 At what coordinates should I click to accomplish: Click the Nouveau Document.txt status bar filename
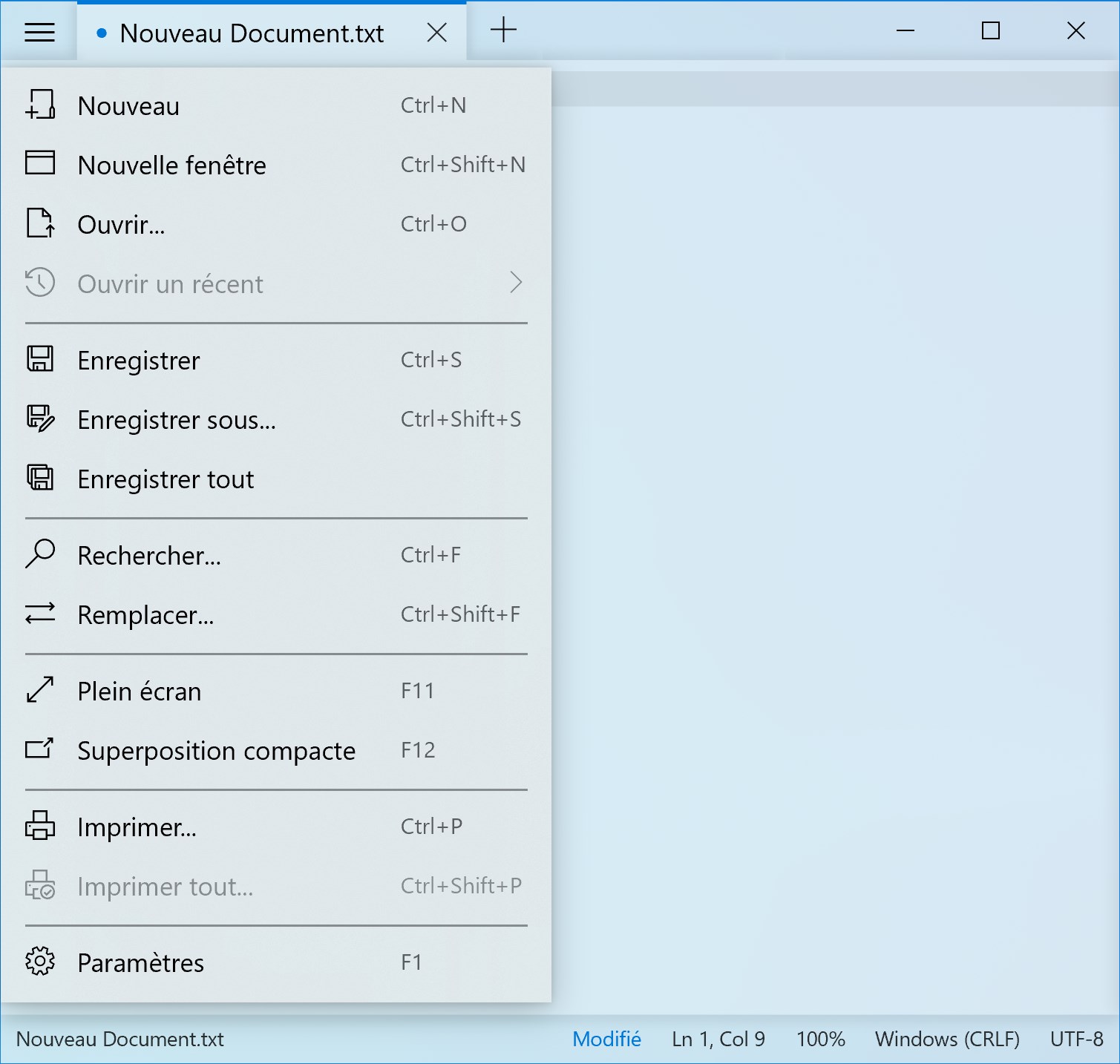[120, 1039]
